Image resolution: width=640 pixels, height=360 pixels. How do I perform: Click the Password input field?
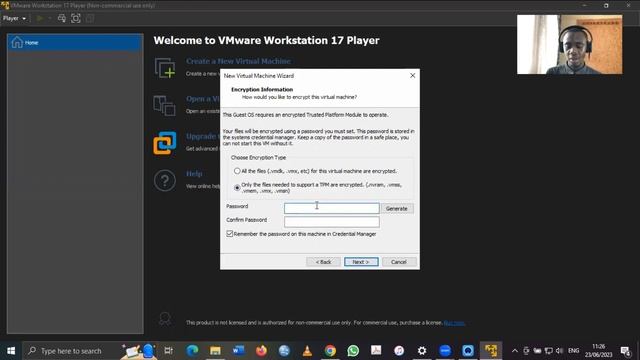[331, 209]
